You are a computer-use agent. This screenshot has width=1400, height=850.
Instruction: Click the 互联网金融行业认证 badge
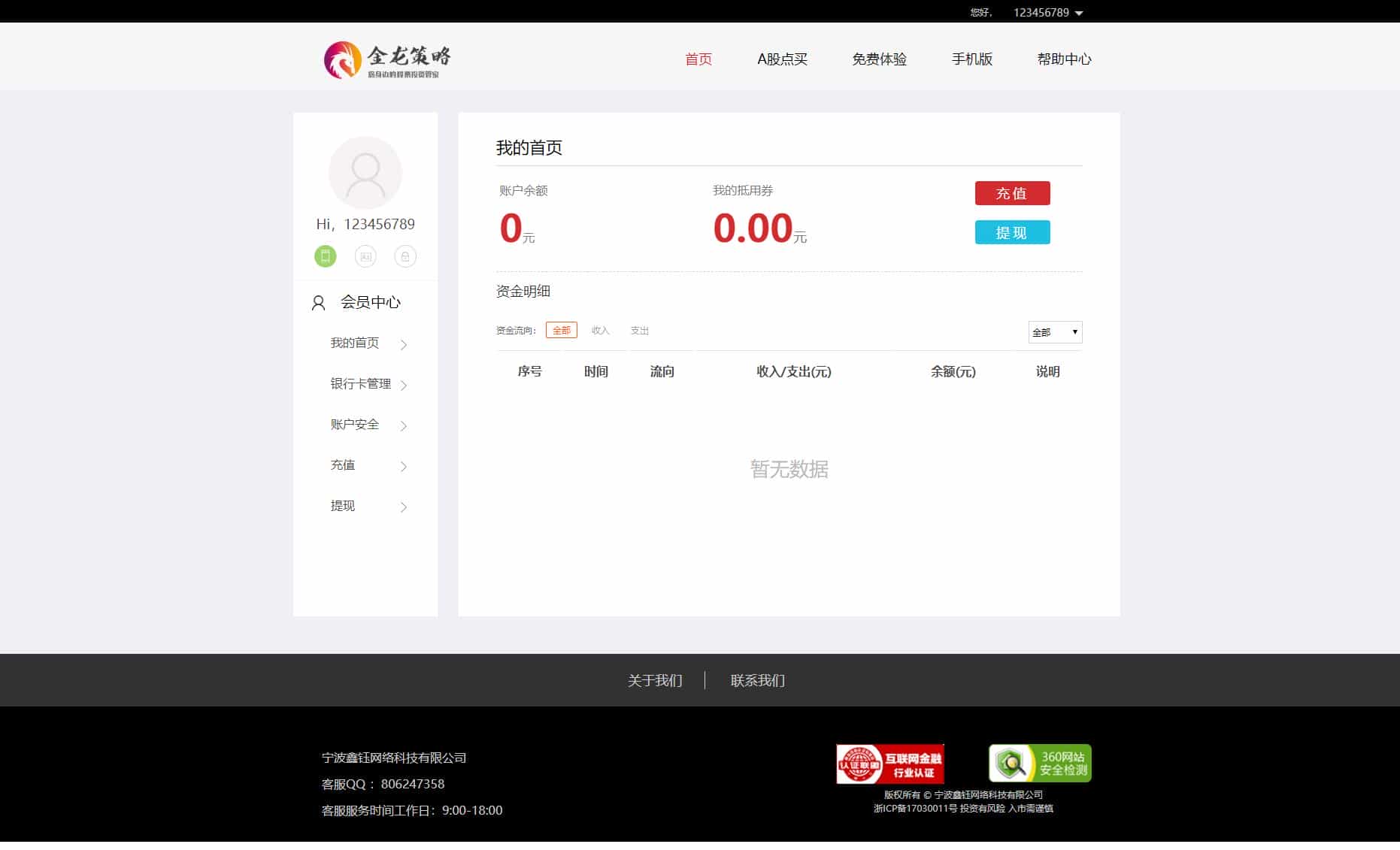pyautogui.click(x=890, y=764)
